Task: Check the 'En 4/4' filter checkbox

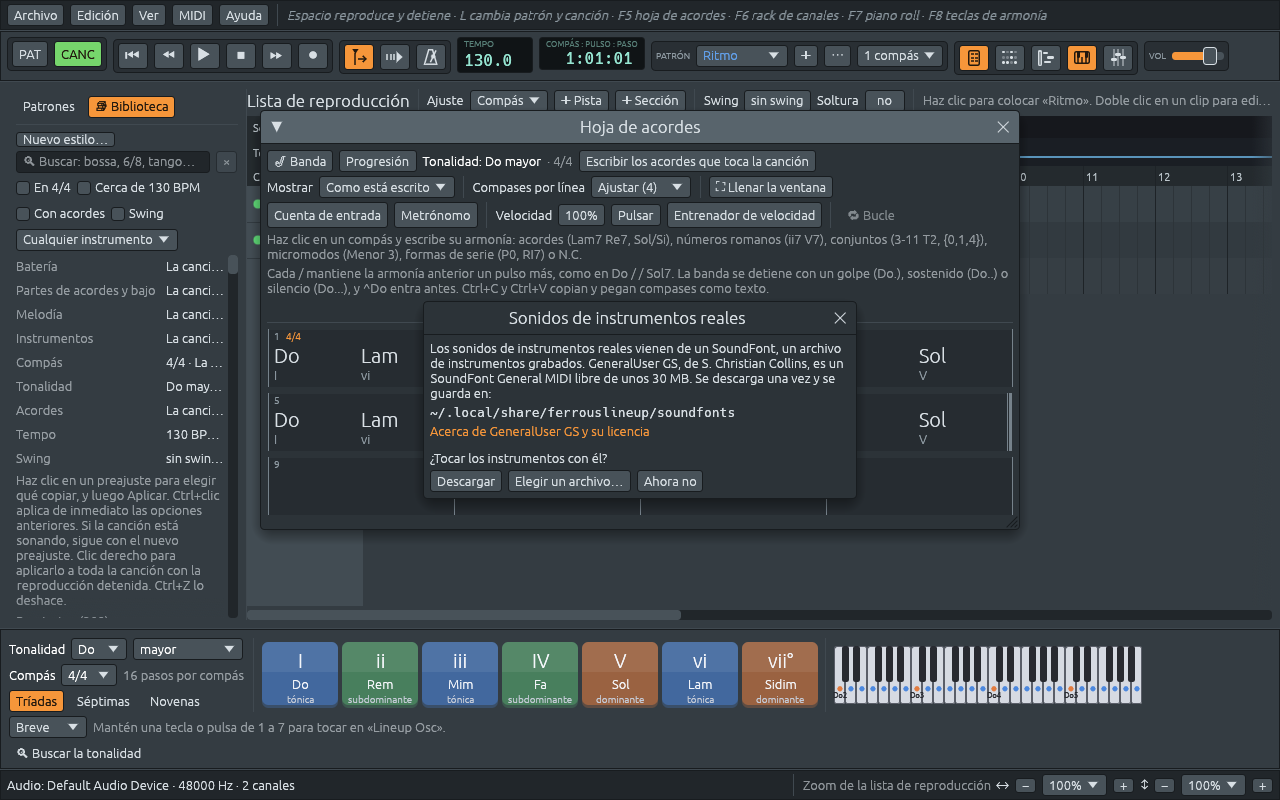Action: pyautogui.click(x=23, y=188)
